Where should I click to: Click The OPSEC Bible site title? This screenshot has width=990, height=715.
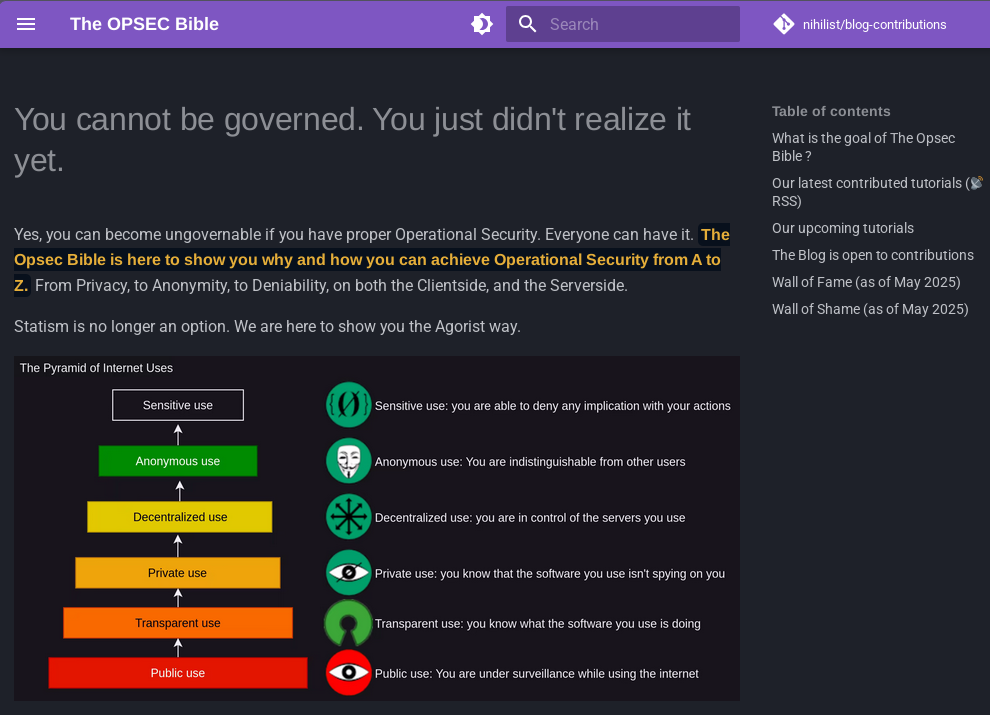point(144,24)
